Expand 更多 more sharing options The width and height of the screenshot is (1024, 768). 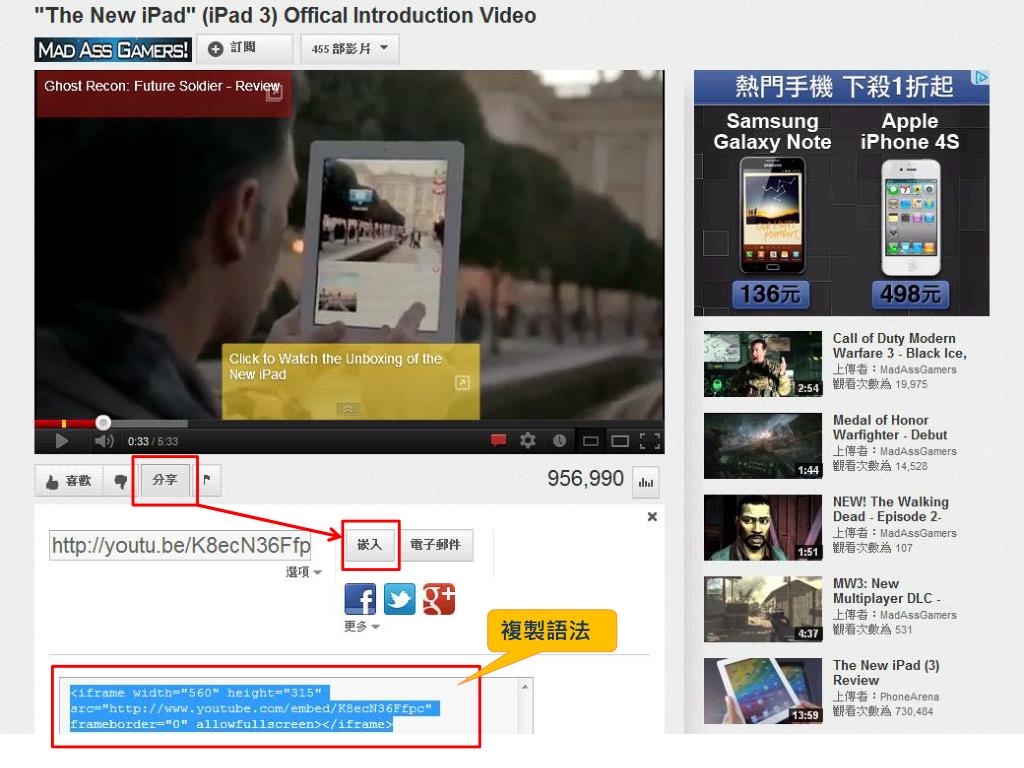point(362,626)
